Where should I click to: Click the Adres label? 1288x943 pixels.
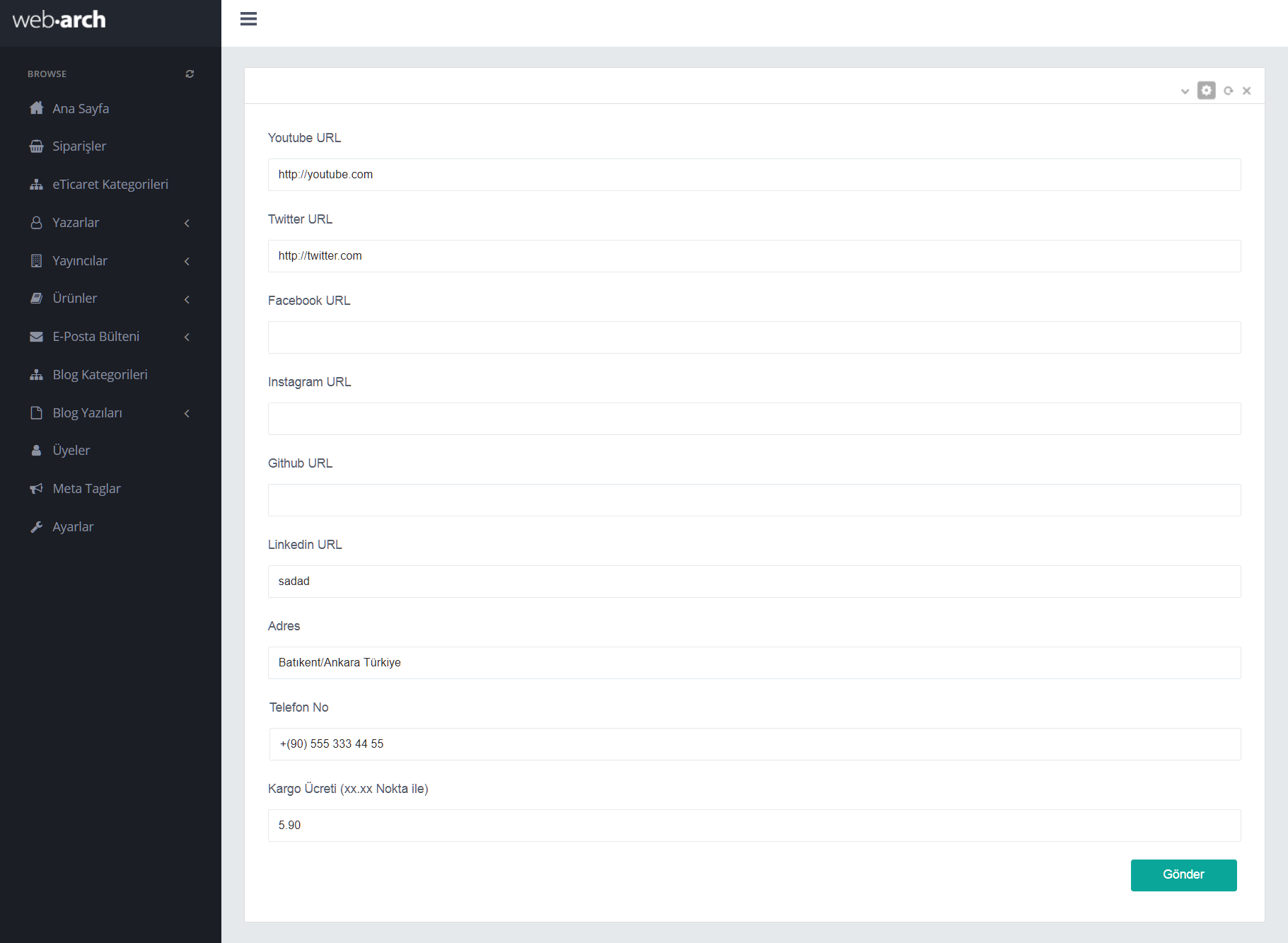coord(284,626)
